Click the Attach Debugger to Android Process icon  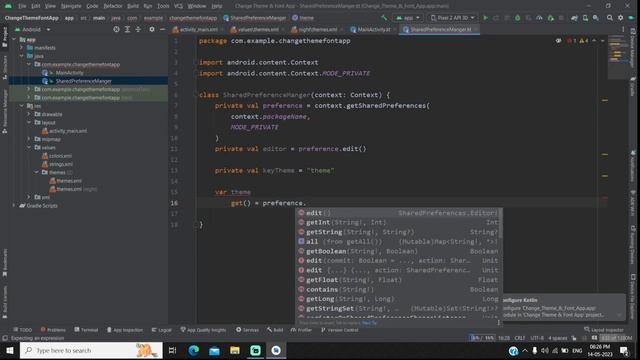pyautogui.click(x=550, y=18)
